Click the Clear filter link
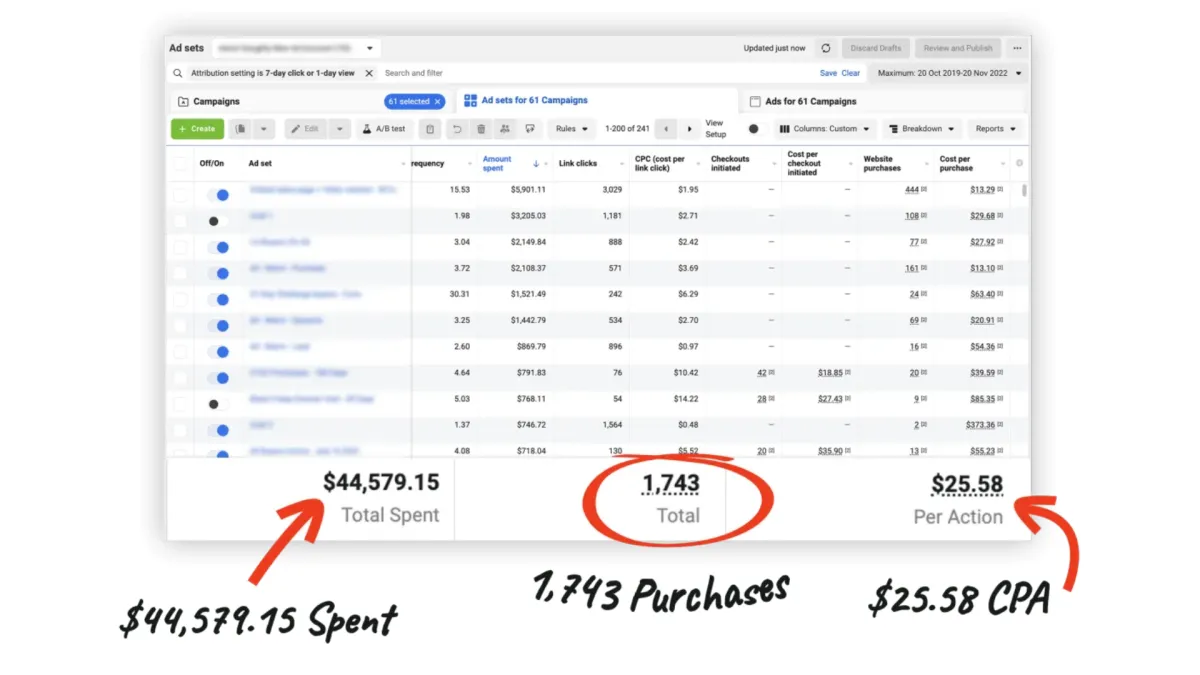Image resolution: width=1200 pixels, height=675 pixels. 850,73
